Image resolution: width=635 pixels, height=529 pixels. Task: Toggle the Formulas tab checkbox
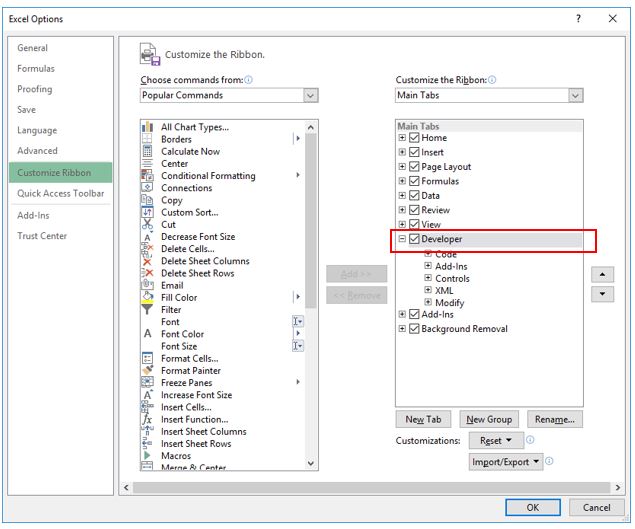coord(414,181)
